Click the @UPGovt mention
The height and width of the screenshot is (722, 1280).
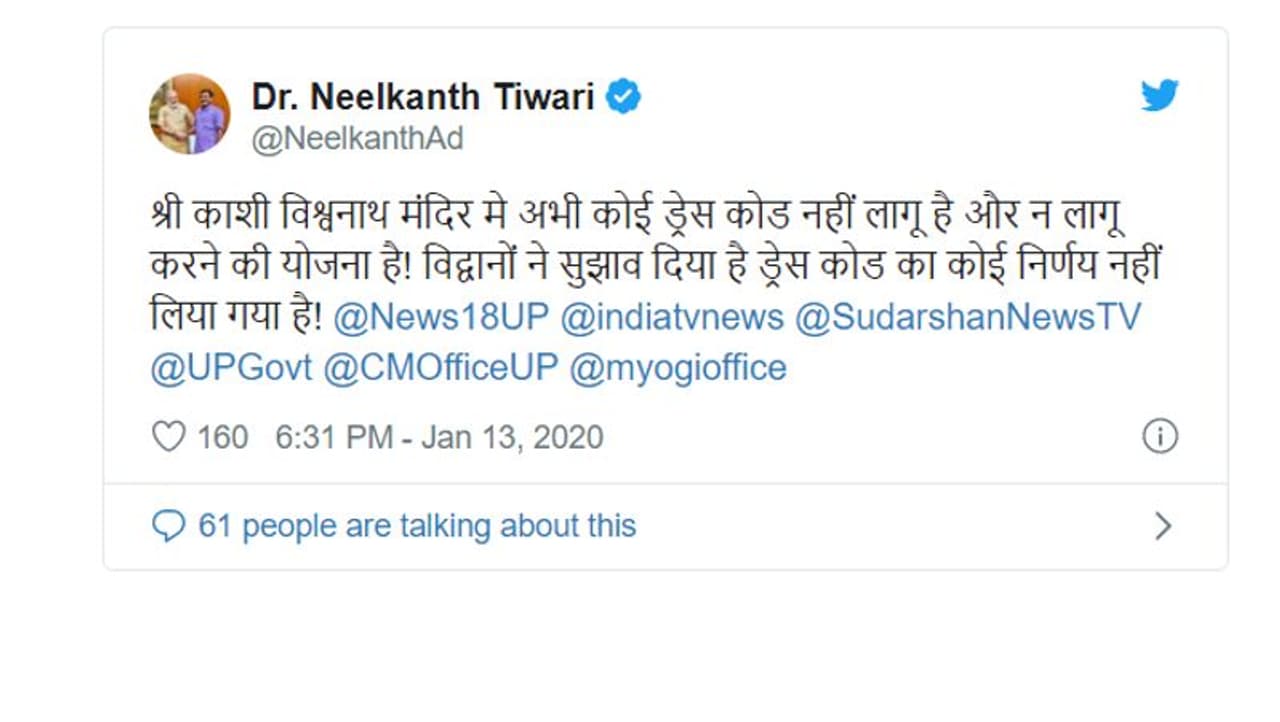click(x=230, y=367)
